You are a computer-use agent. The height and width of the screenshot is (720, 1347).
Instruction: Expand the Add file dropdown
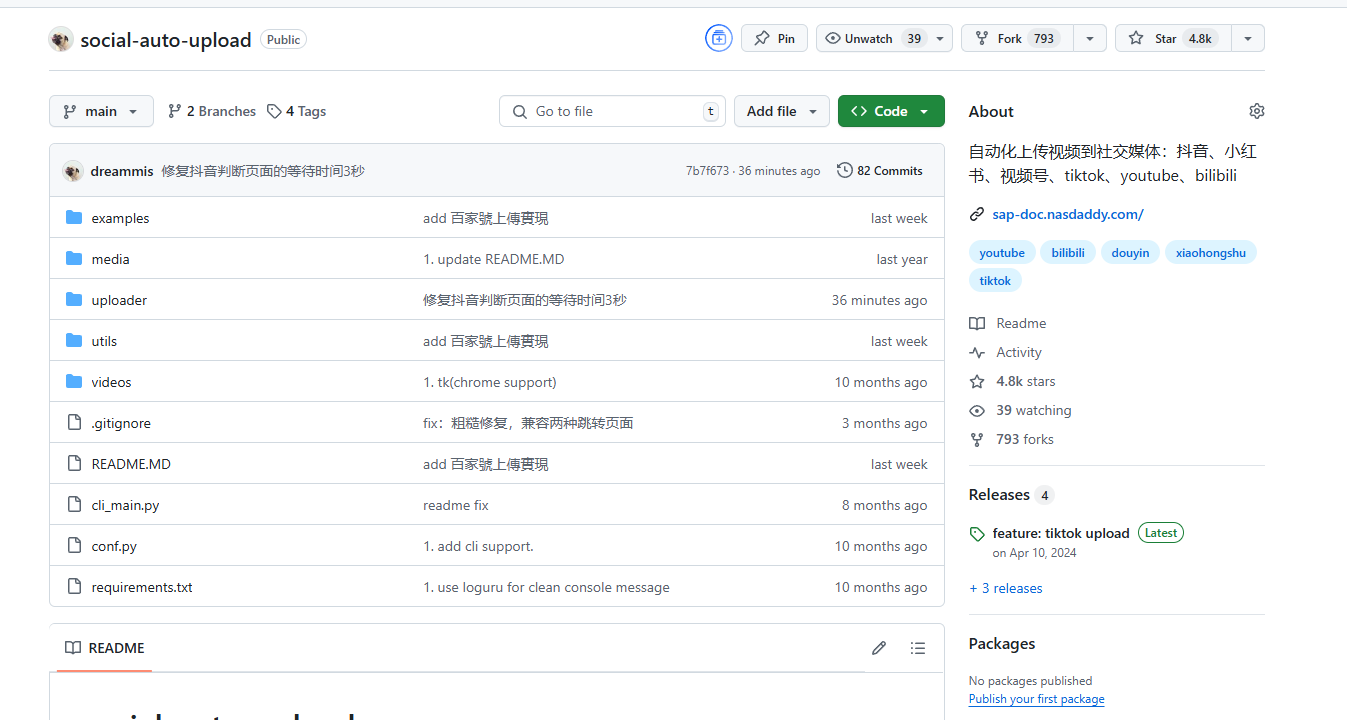tap(782, 111)
